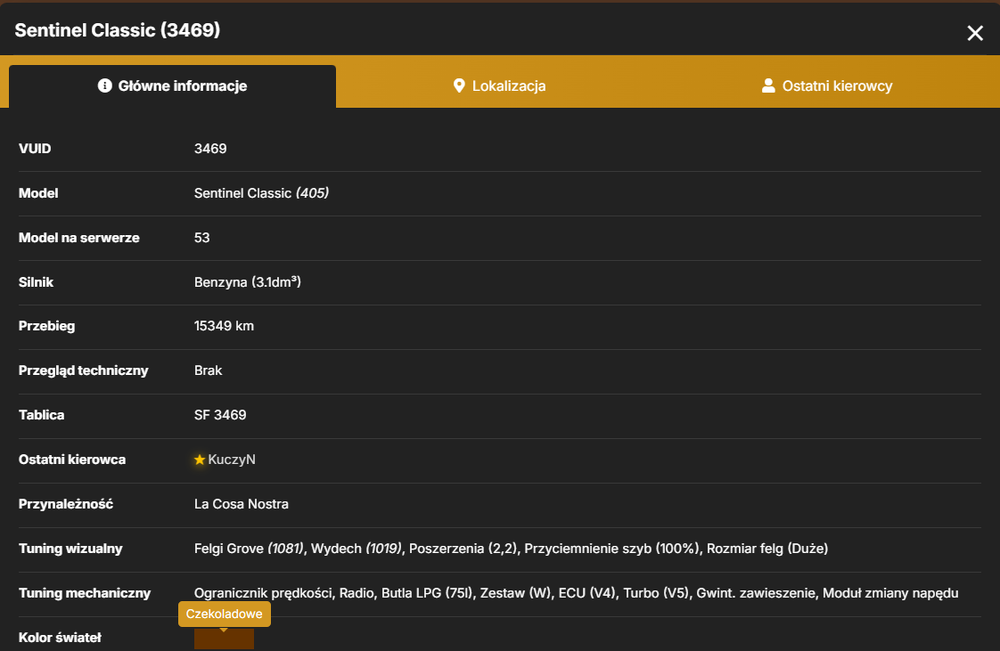Viewport: 1000px width, 651px height.
Task: Click the Przebieg row label
Action: tap(47, 326)
